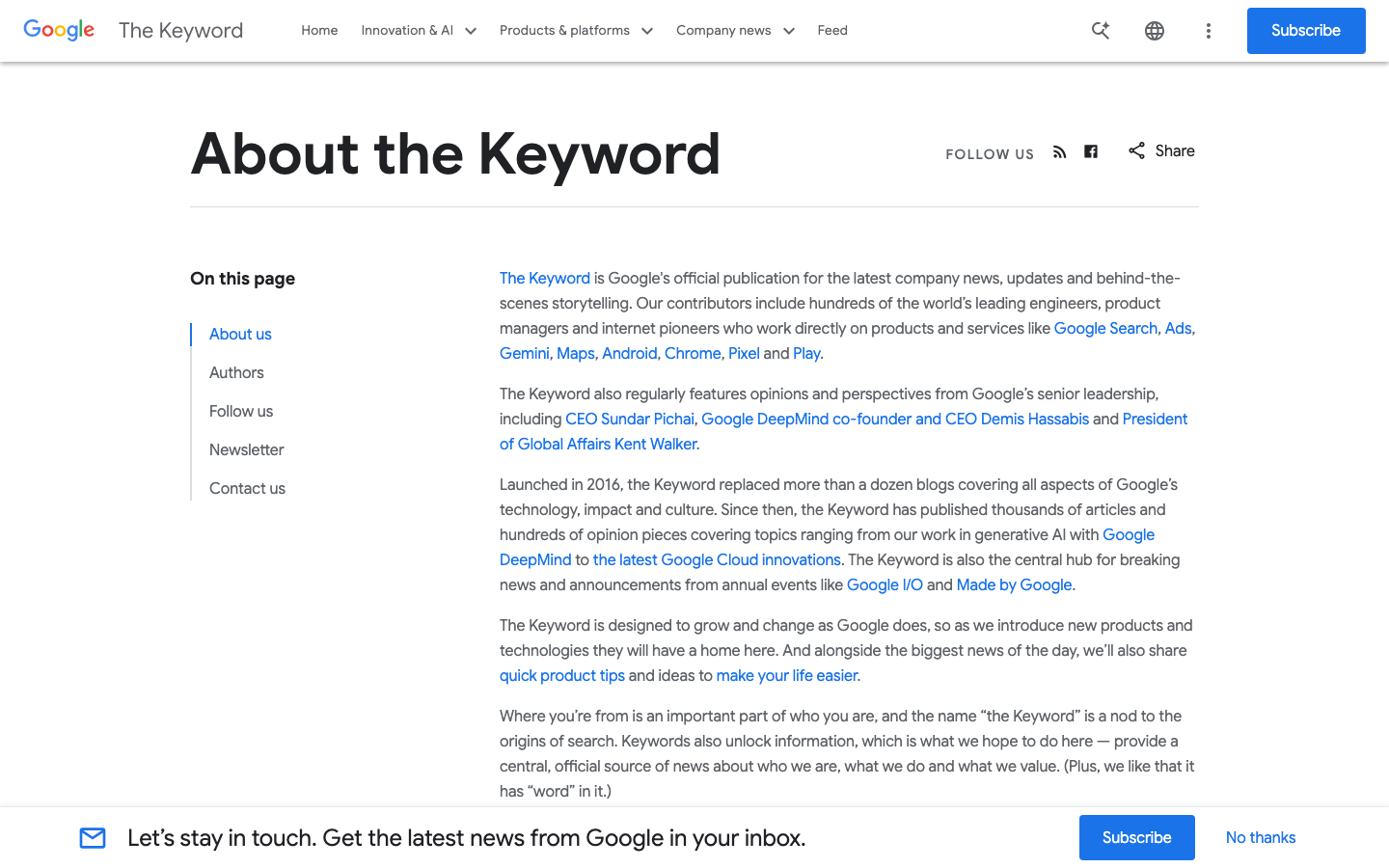Open the Chrome link
The image size is (1389, 868).
(x=693, y=353)
